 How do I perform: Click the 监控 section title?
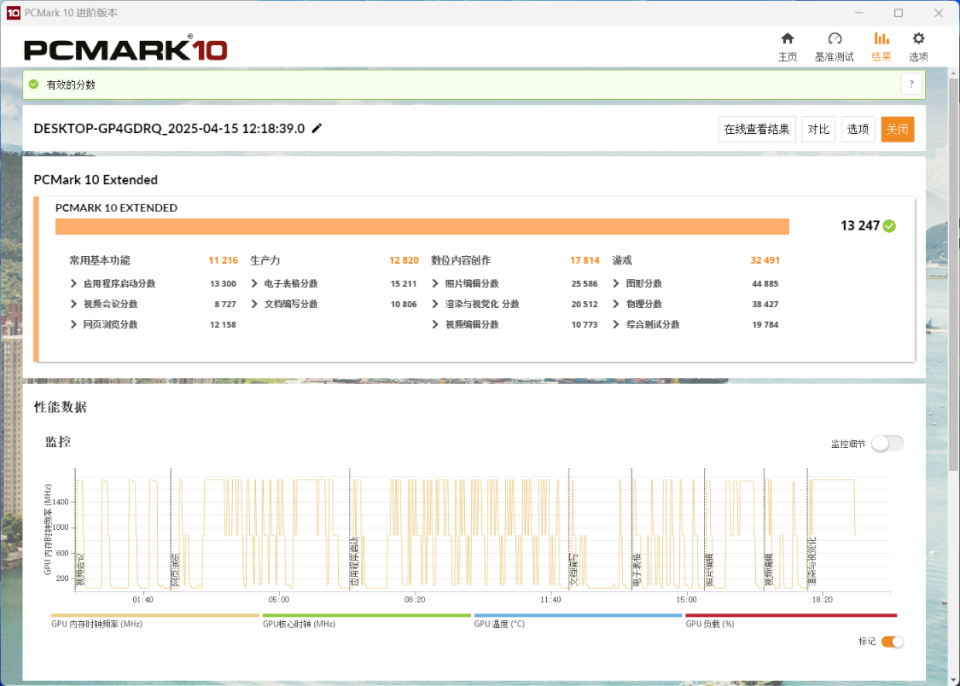coord(58,442)
